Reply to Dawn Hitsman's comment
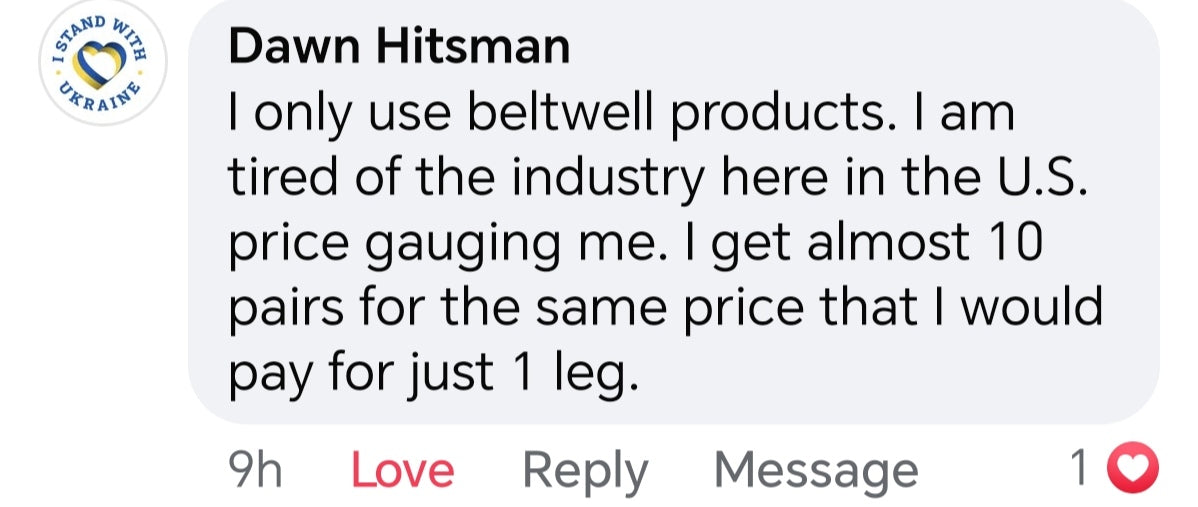This screenshot has width=1198, height=507. tap(585, 470)
